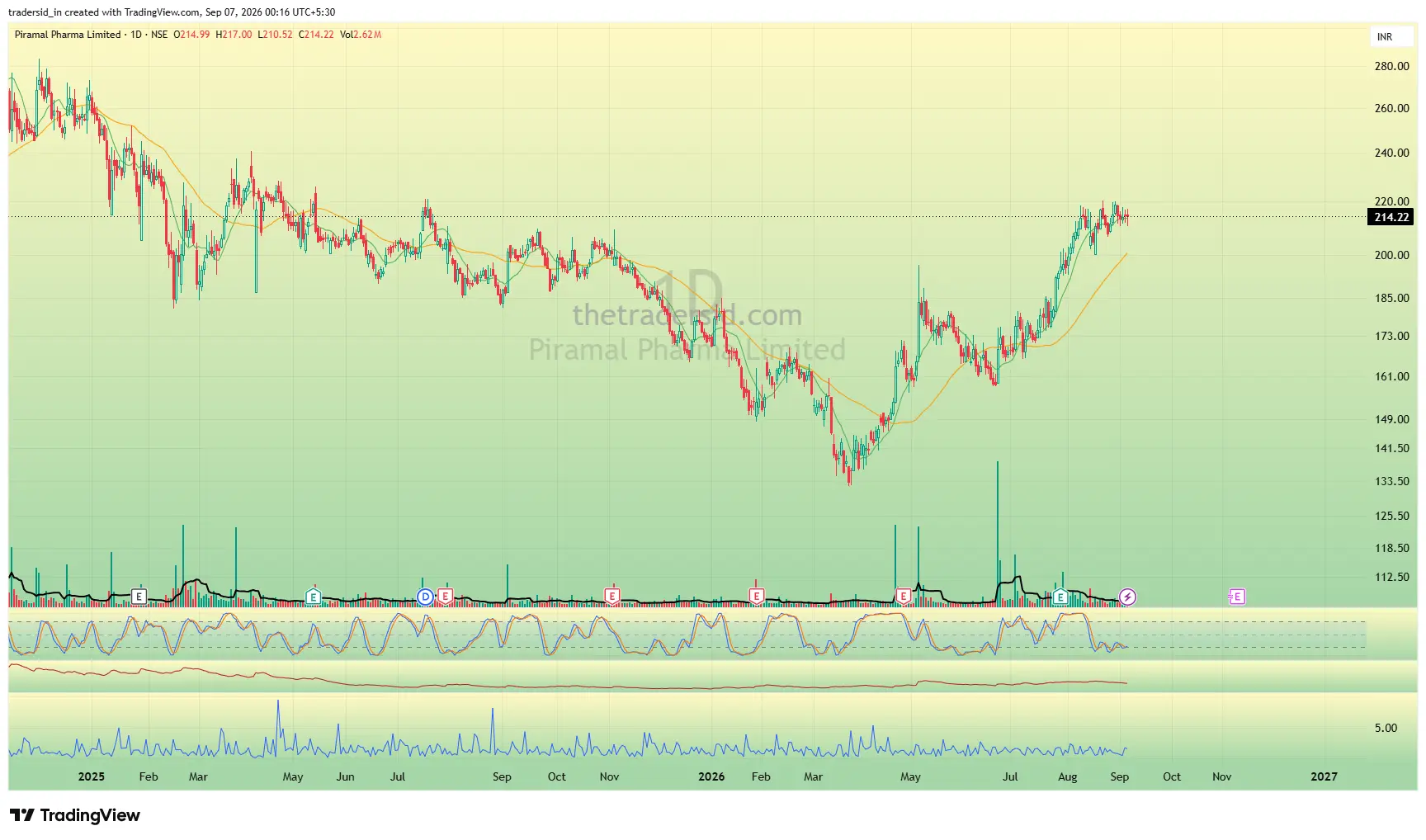1426x840 pixels.
Task: Click the low price L210.52 value
Action: click(275, 35)
